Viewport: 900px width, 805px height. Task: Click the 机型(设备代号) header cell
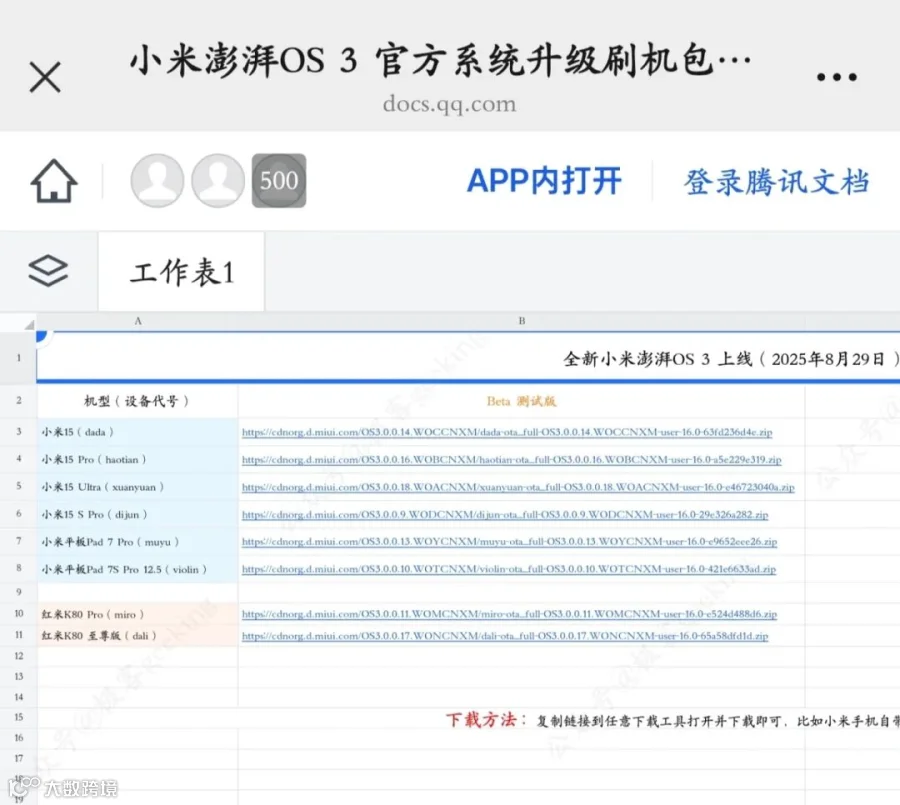137,401
